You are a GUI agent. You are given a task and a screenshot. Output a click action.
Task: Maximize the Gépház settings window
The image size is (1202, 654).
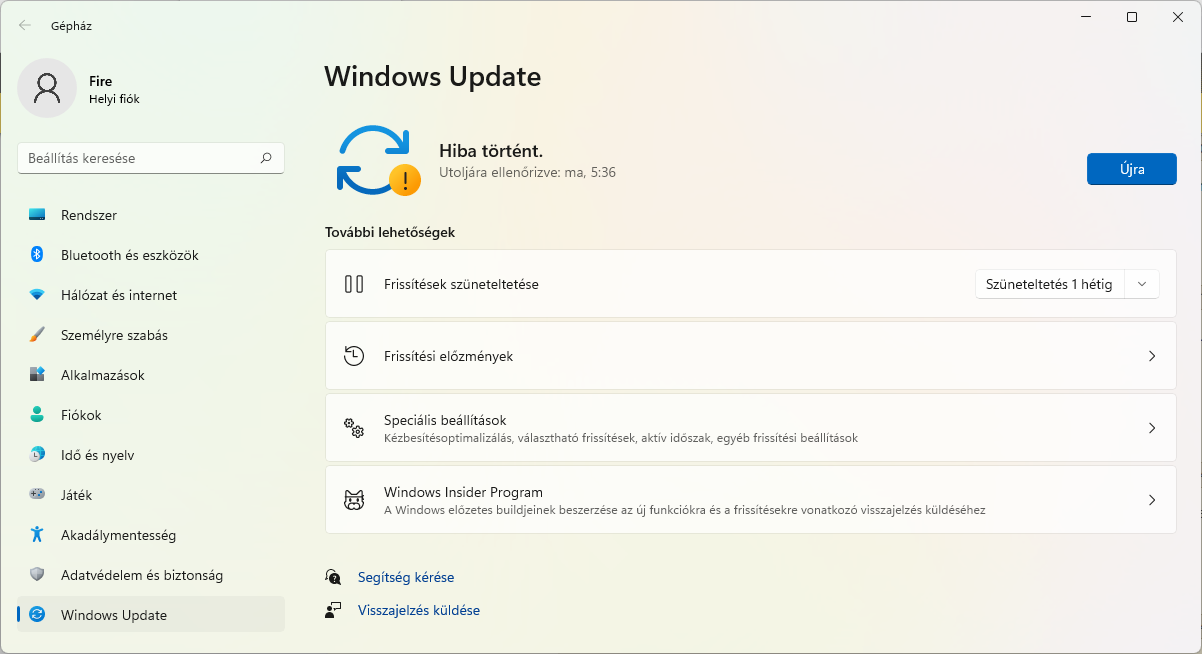pos(1132,17)
